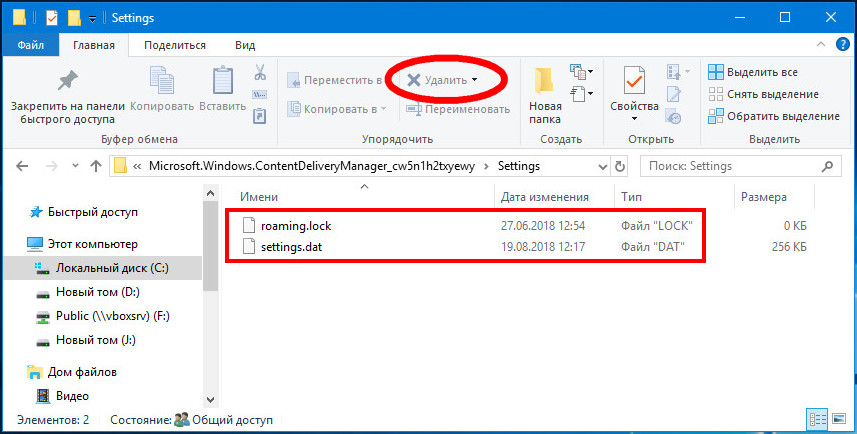Image resolution: width=857 pixels, height=434 pixels.
Task: Select Новый том (J:) drive
Action: [95, 340]
